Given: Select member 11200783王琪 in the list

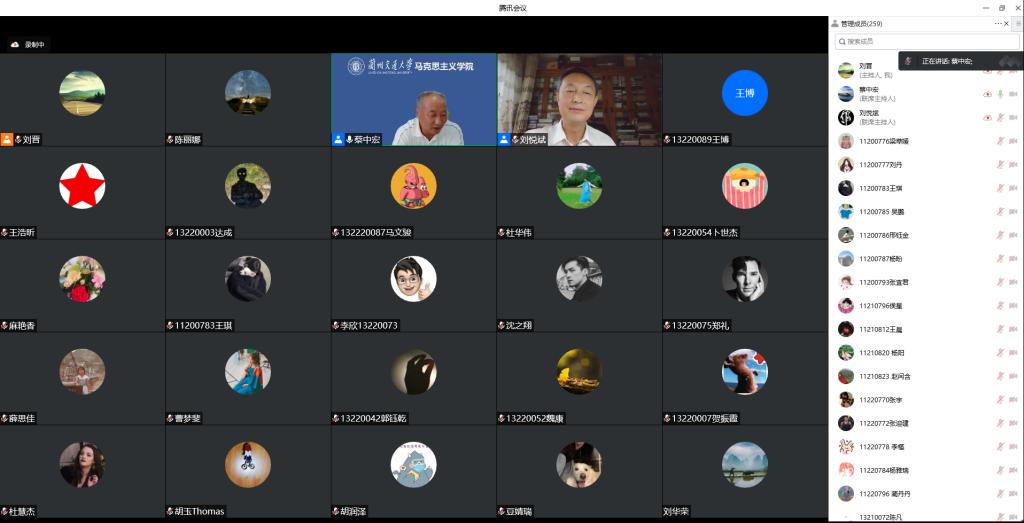Looking at the screenshot, I should (x=880, y=188).
